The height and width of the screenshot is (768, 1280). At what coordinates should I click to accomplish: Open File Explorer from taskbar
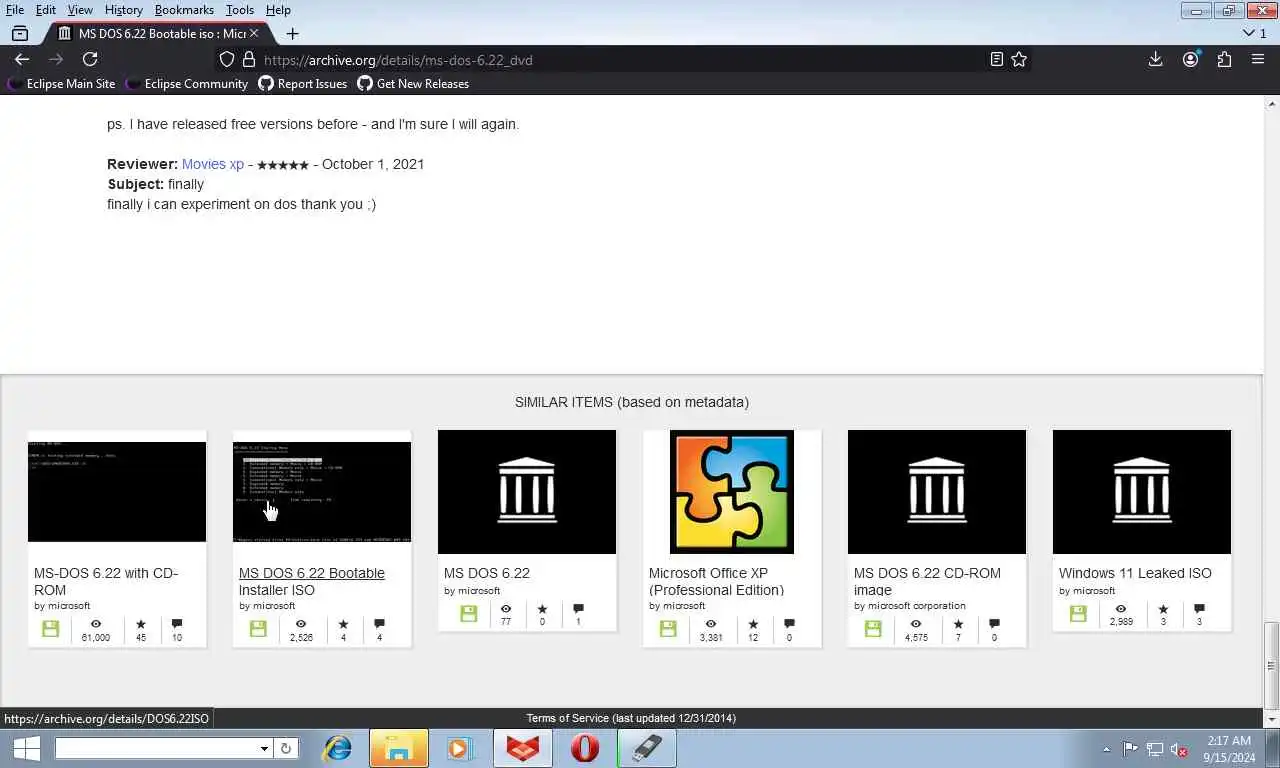click(x=399, y=748)
